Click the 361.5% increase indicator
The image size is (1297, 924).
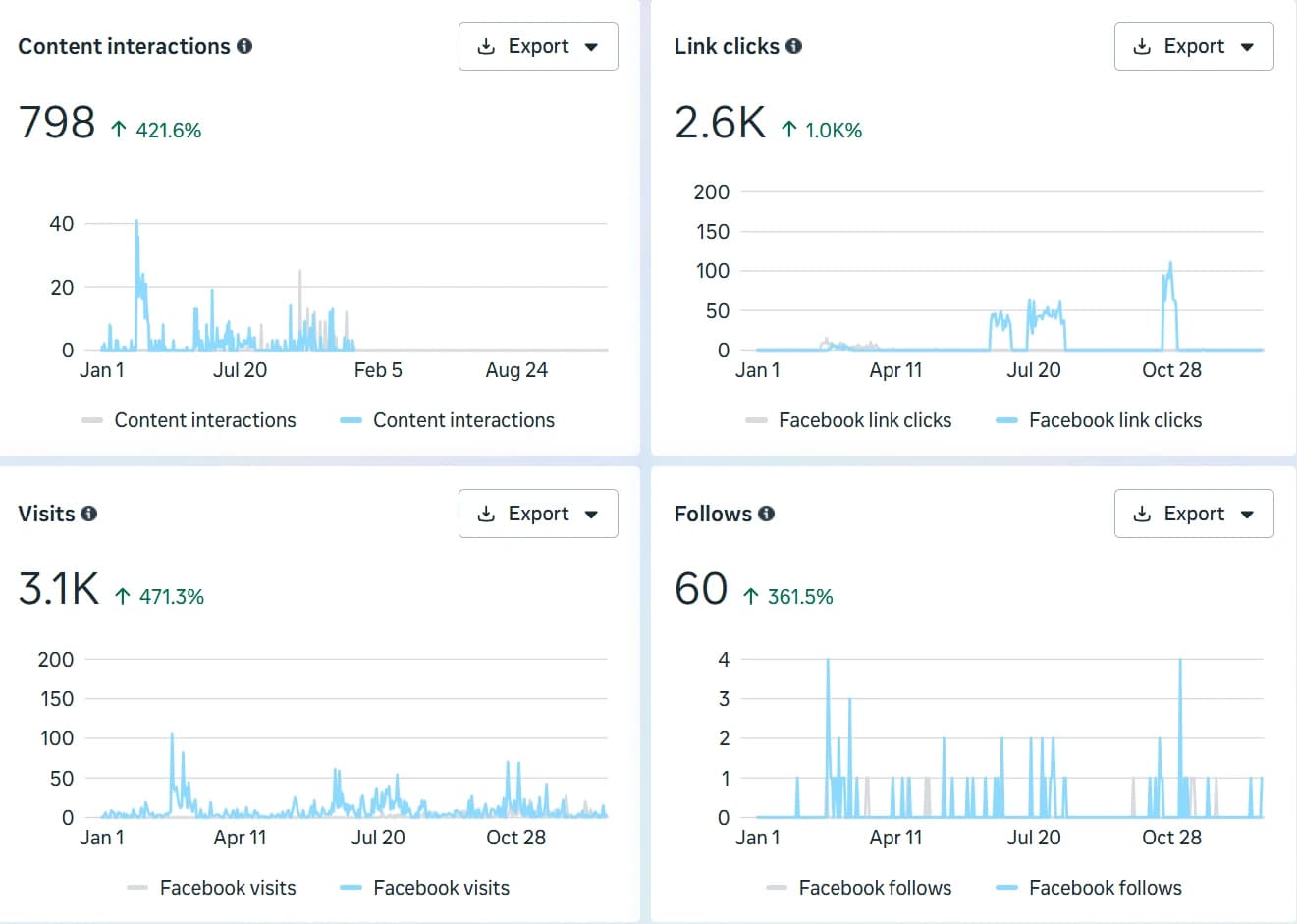787,596
